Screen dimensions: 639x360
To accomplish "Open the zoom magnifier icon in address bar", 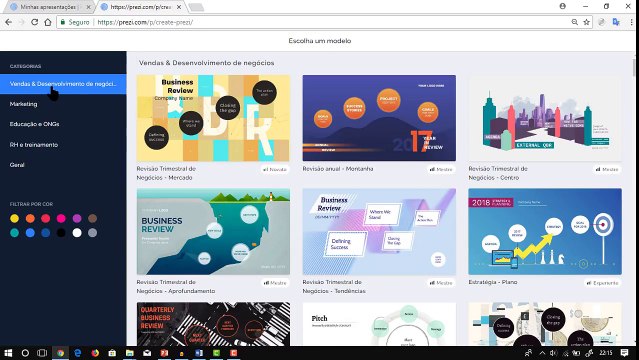I will (x=575, y=22).
